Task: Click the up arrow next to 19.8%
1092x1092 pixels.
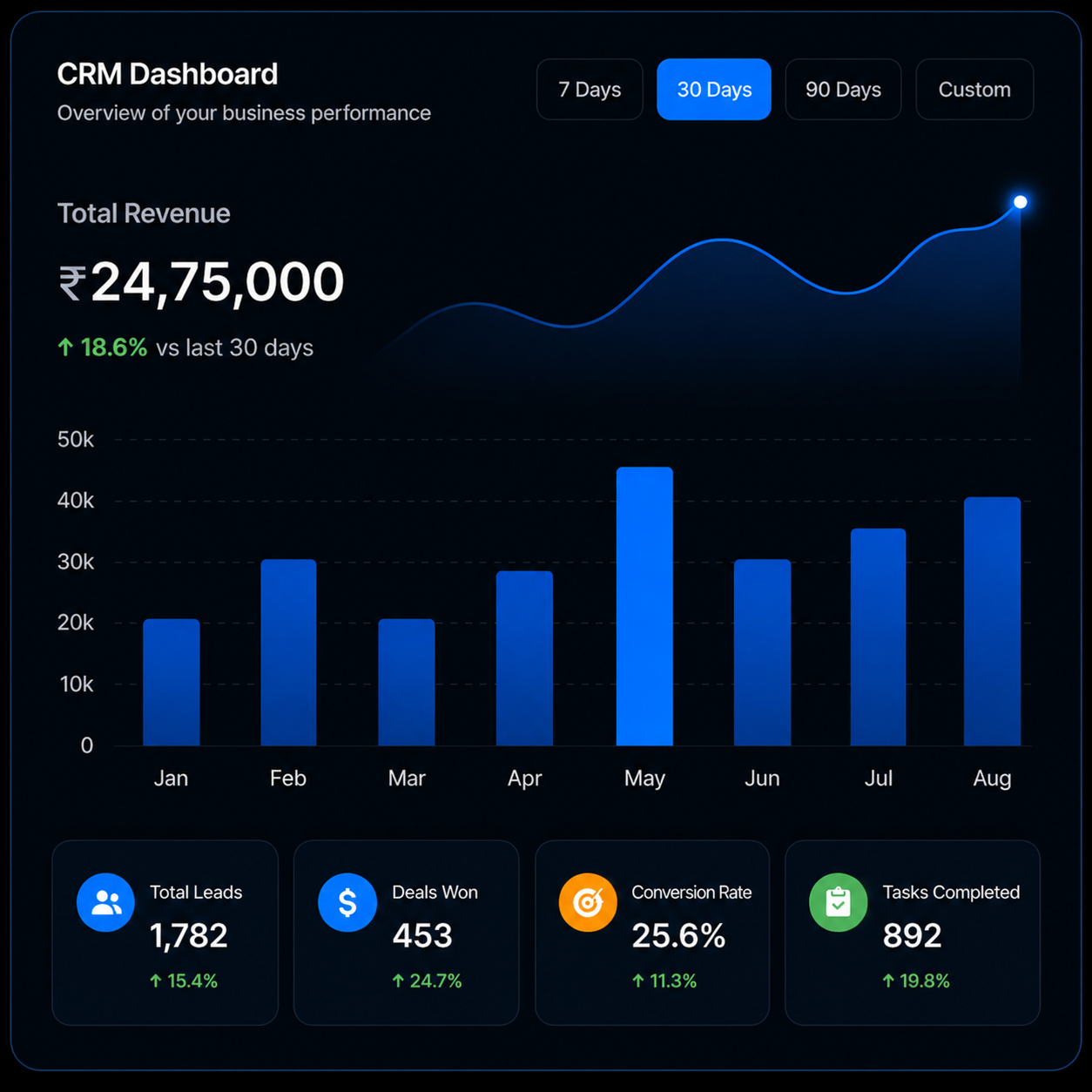Action: [x=888, y=981]
